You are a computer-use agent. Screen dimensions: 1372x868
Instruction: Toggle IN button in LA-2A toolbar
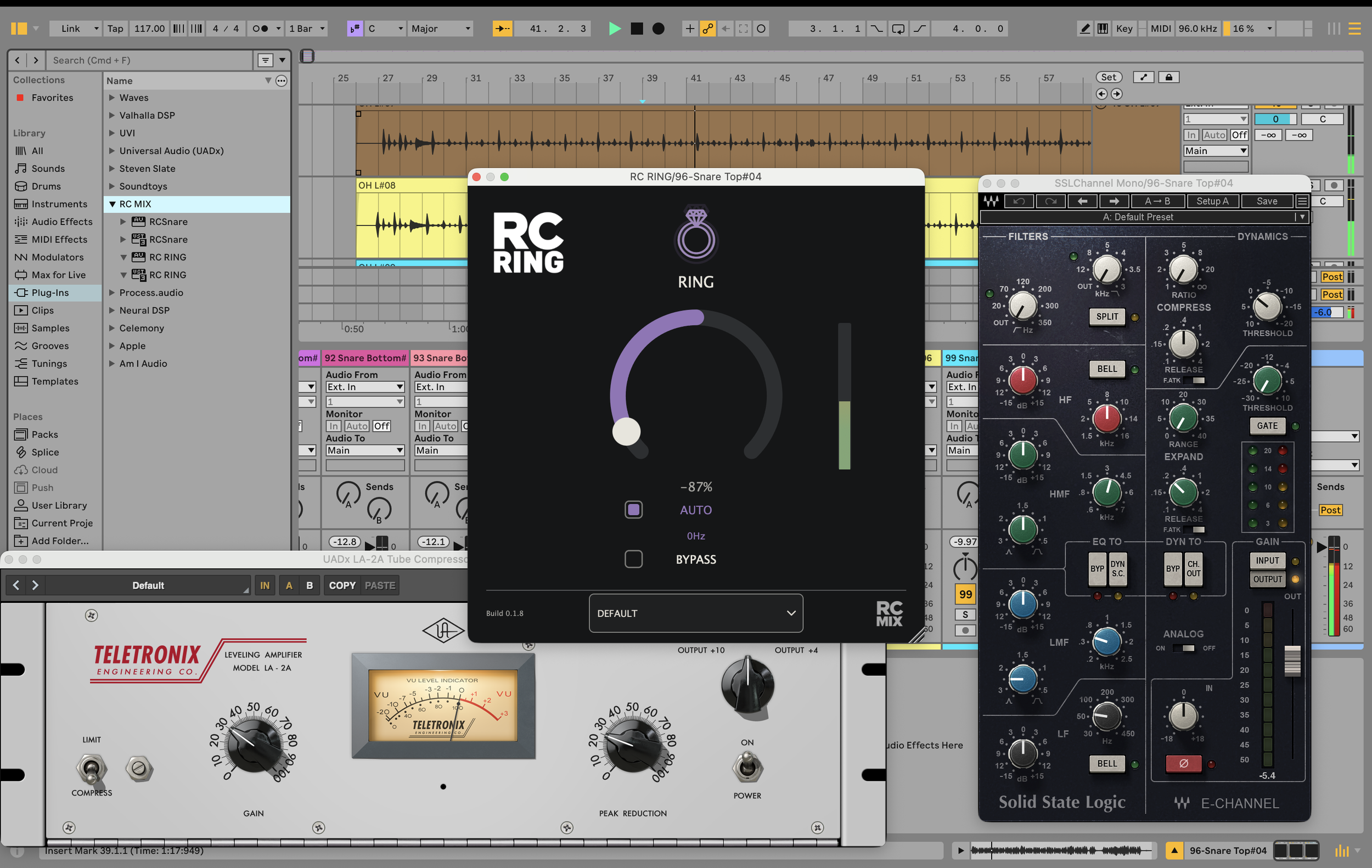click(265, 585)
